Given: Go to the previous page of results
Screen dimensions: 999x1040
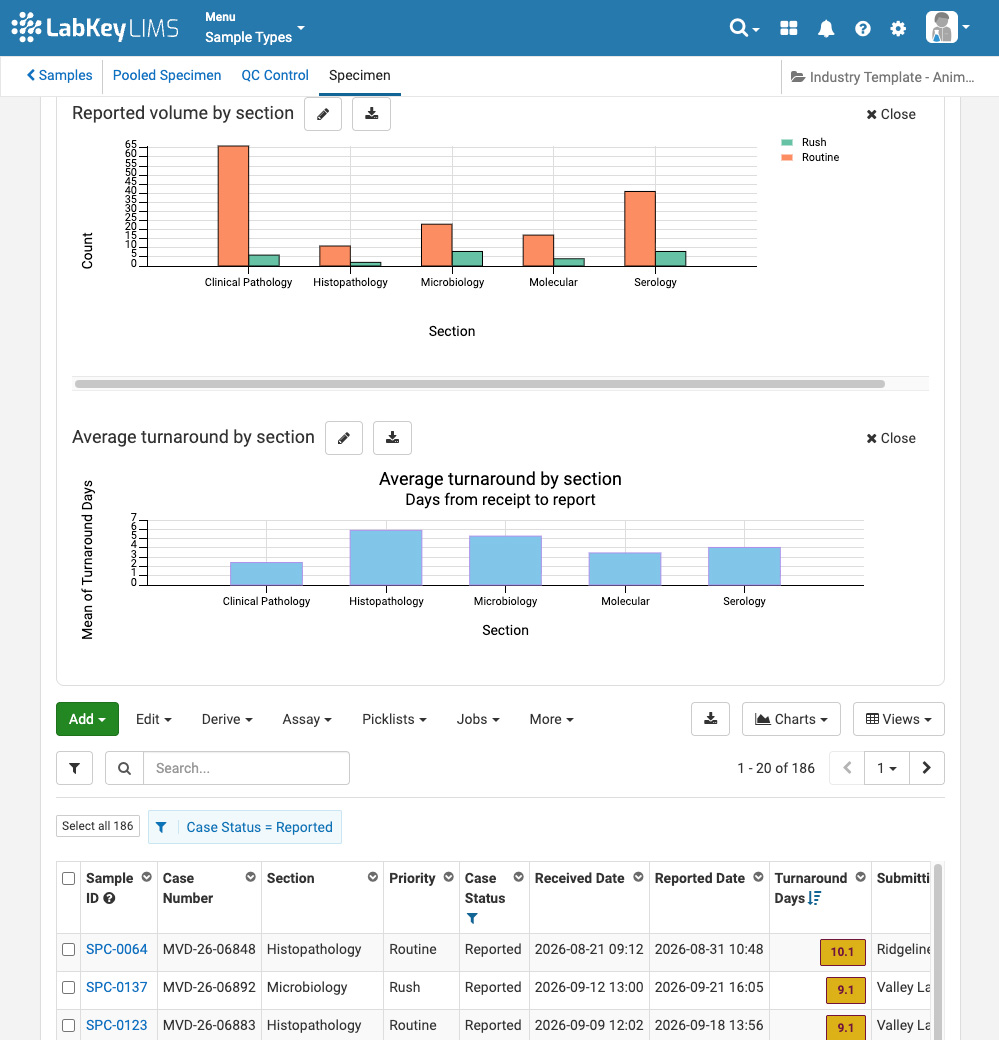Looking at the screenshot, I should [847, 768].
